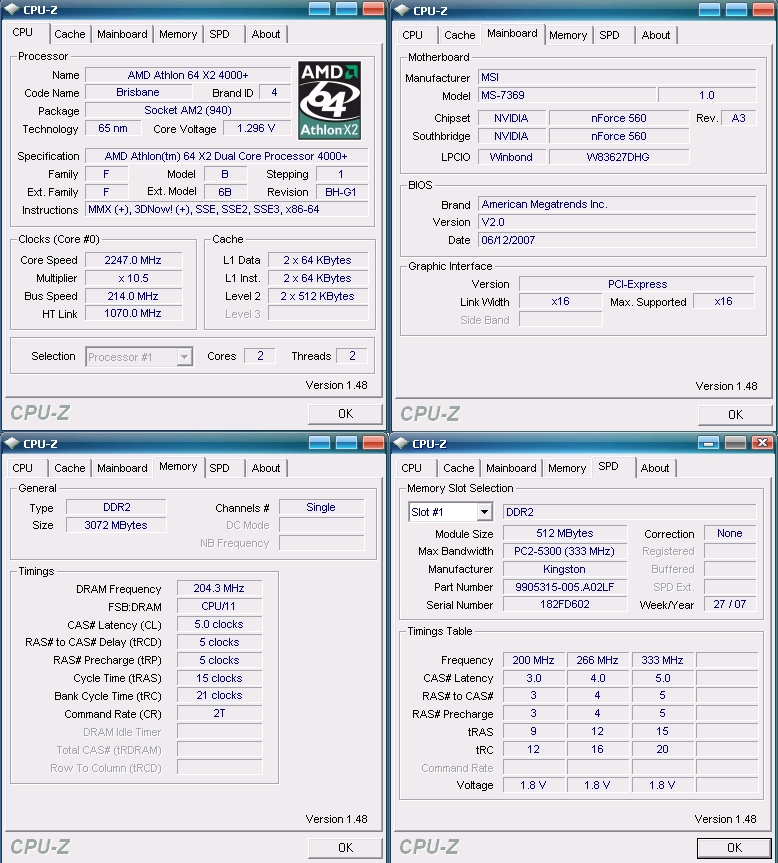
Task: Click CPU-Z title icon in top-left window
Action: pos(11,9)
